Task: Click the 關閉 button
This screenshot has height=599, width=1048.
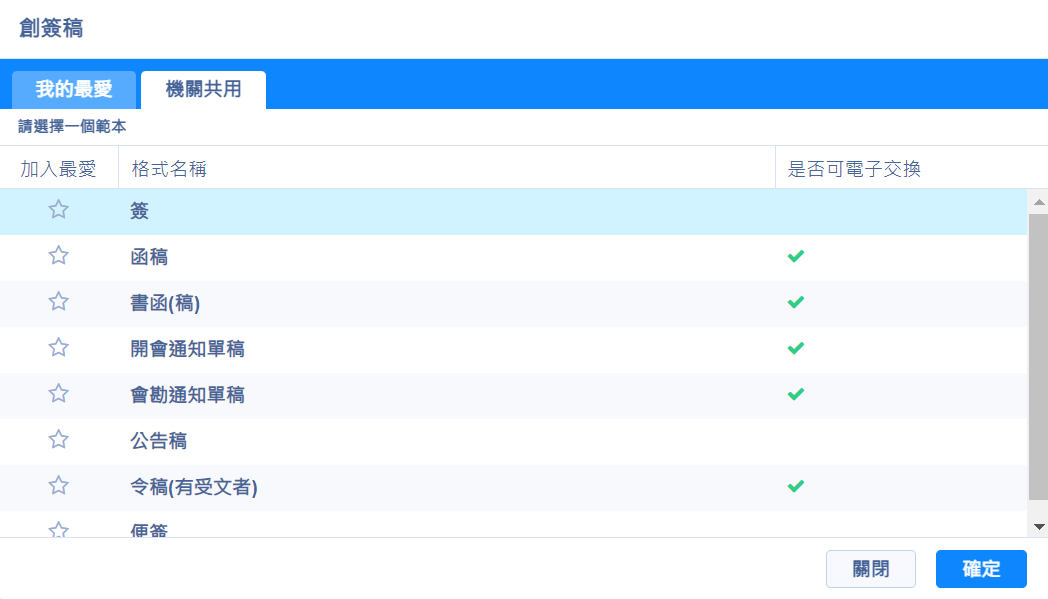Action: (x=870, y=569)
